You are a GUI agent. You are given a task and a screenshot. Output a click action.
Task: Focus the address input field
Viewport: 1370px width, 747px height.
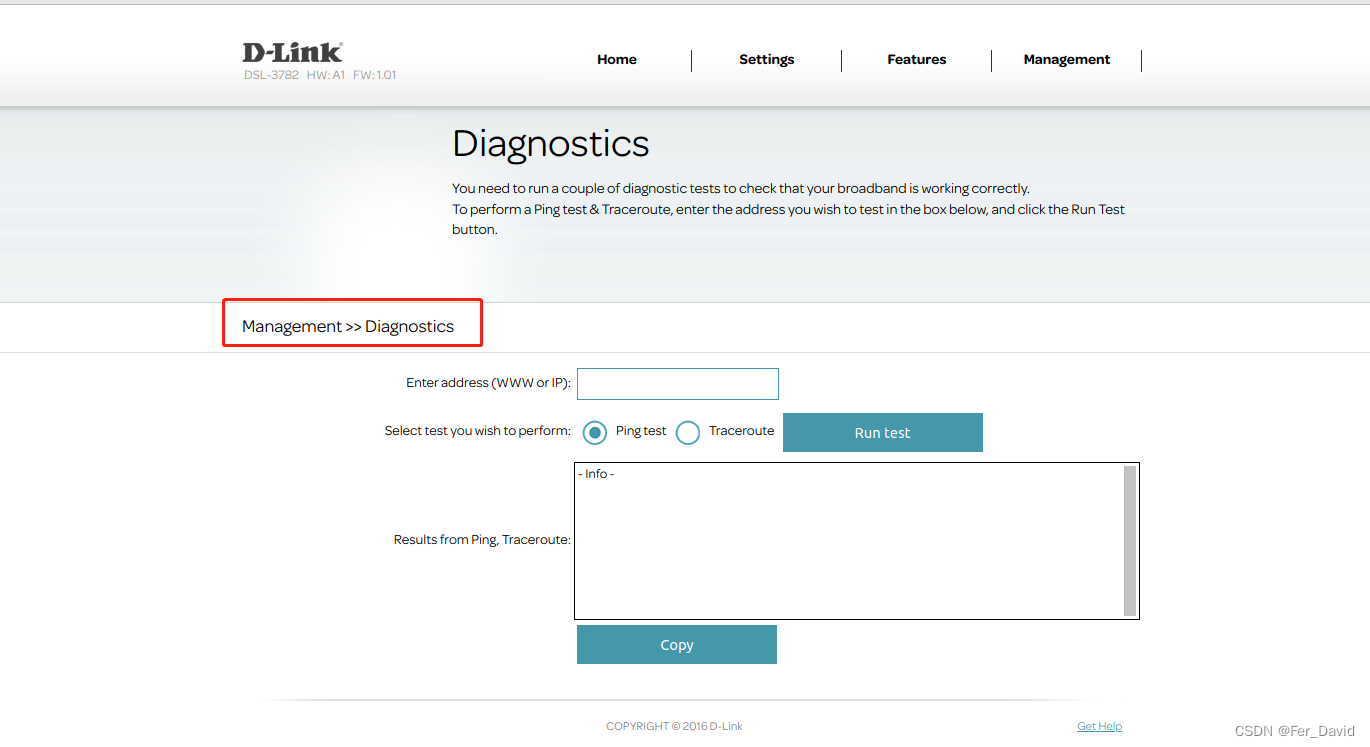(678, 384)
